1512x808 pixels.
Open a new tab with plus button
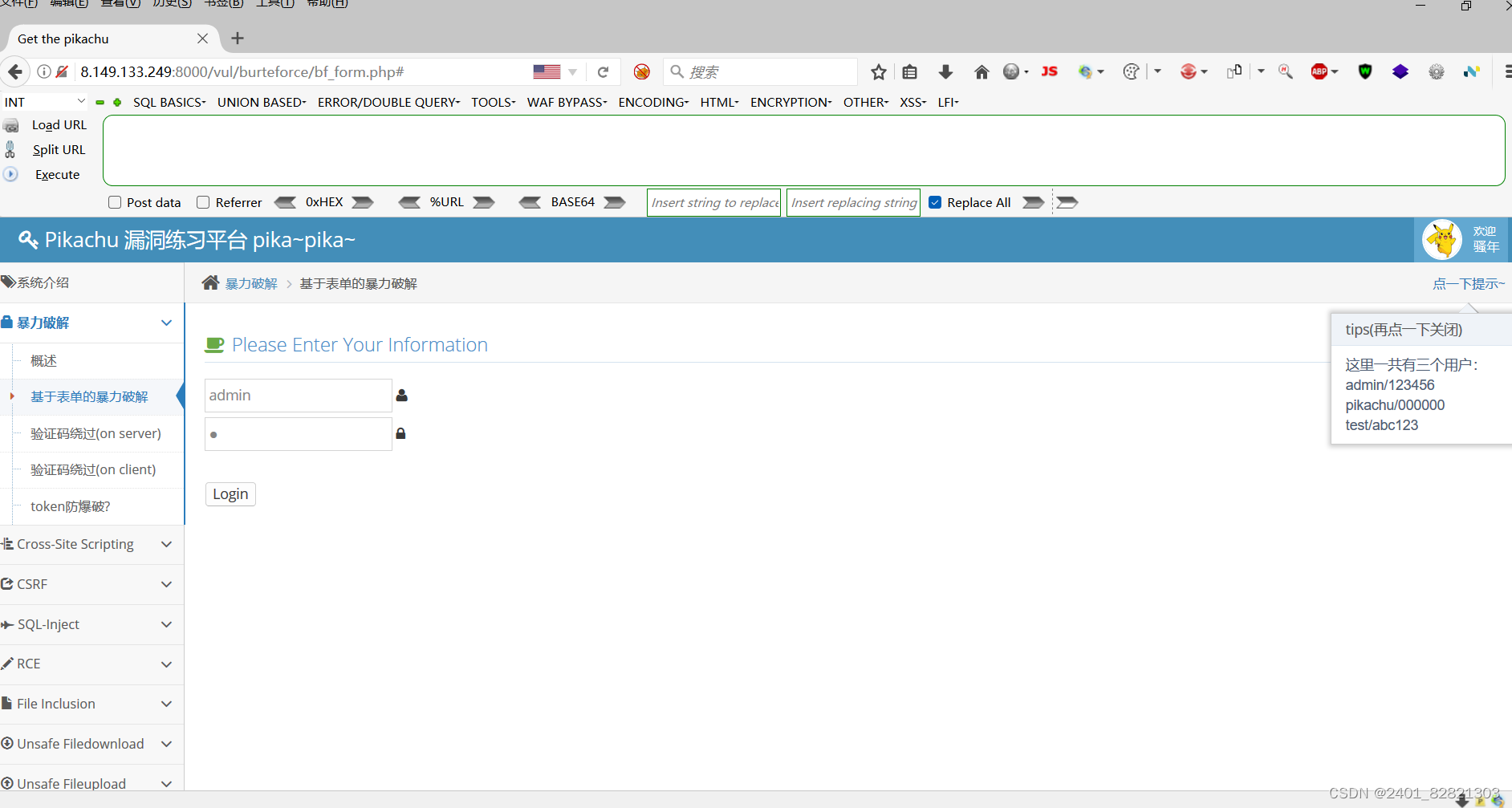238,38
